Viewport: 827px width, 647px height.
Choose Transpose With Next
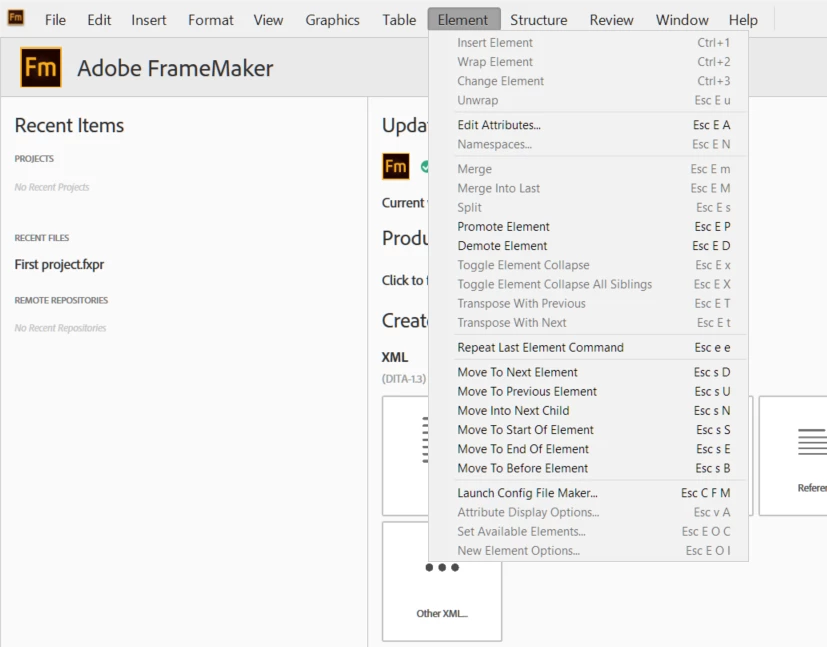pos(589,323)
